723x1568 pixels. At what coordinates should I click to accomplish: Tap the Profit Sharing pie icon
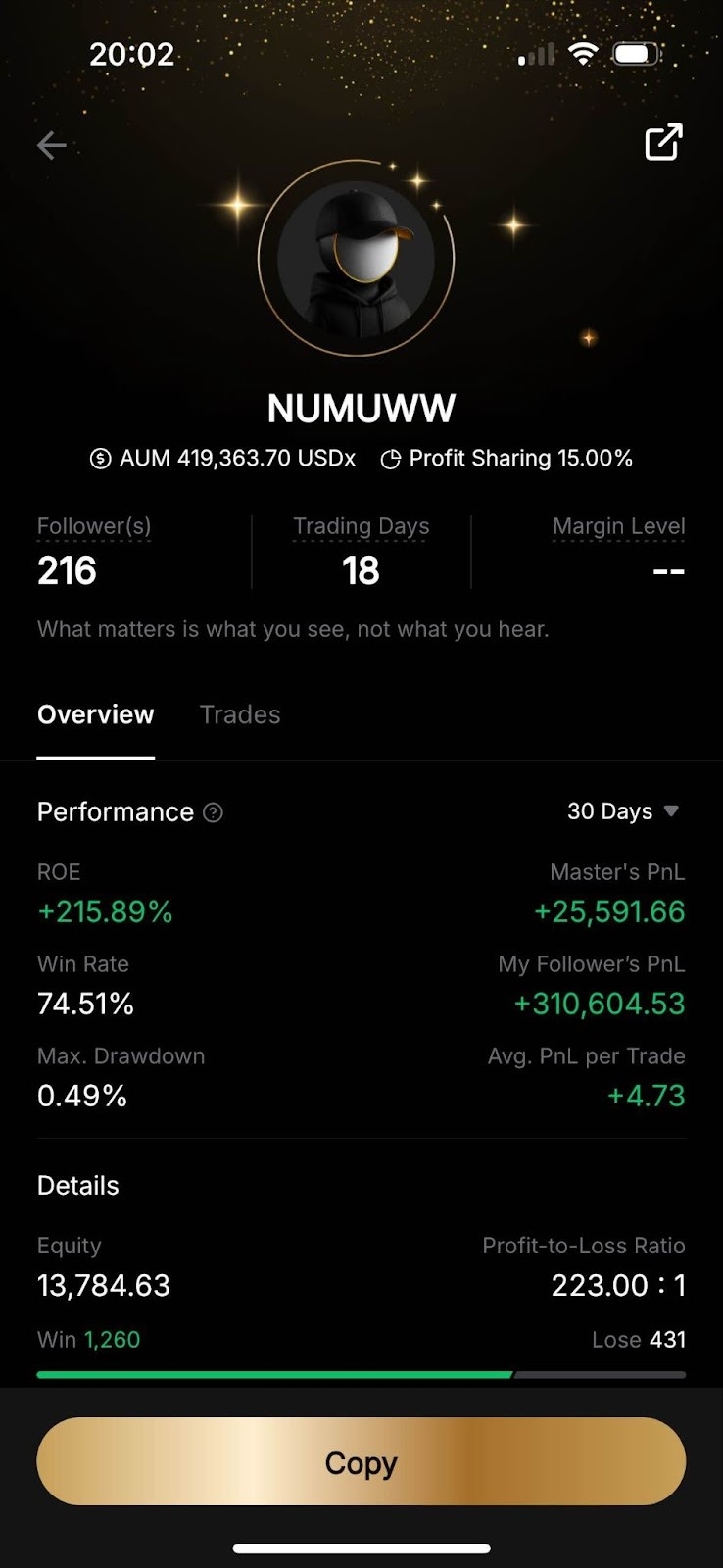click(390, 460)
